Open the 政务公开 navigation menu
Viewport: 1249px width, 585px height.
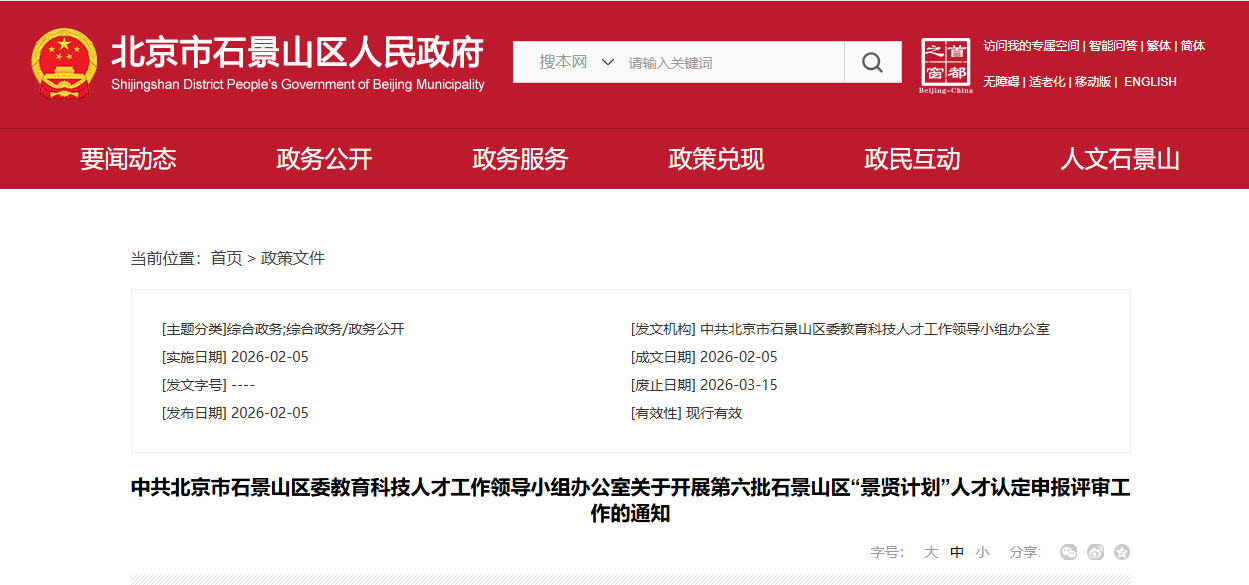tap(324, 159)
